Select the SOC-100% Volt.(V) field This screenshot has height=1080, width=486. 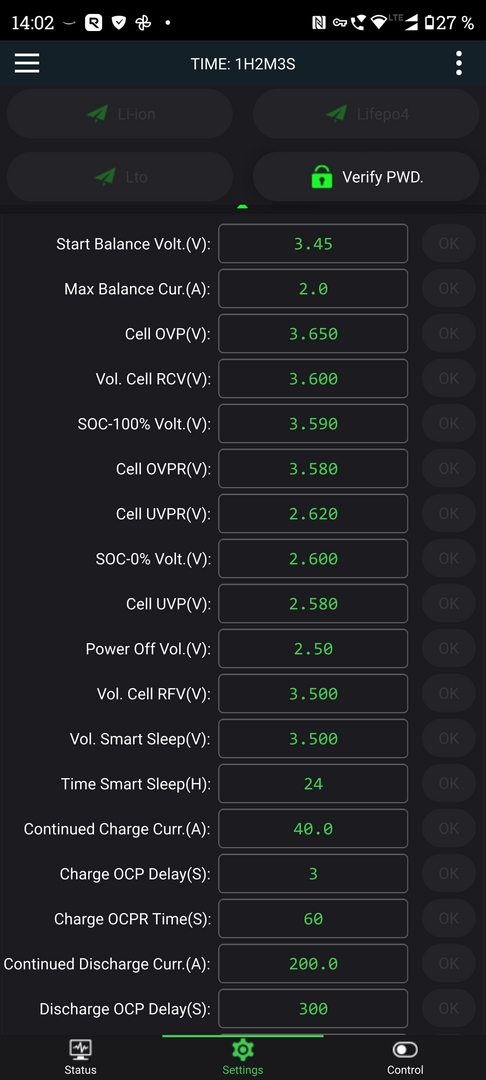tap(313, 424)
